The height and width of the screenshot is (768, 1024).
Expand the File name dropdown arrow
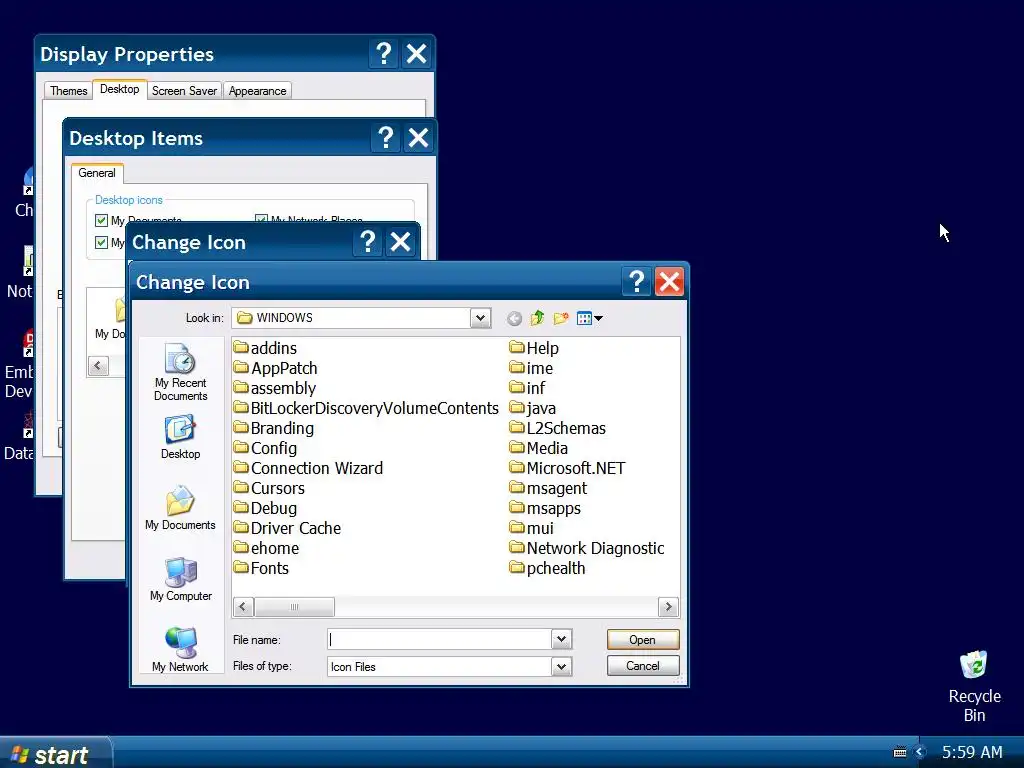tap(561, 639)
